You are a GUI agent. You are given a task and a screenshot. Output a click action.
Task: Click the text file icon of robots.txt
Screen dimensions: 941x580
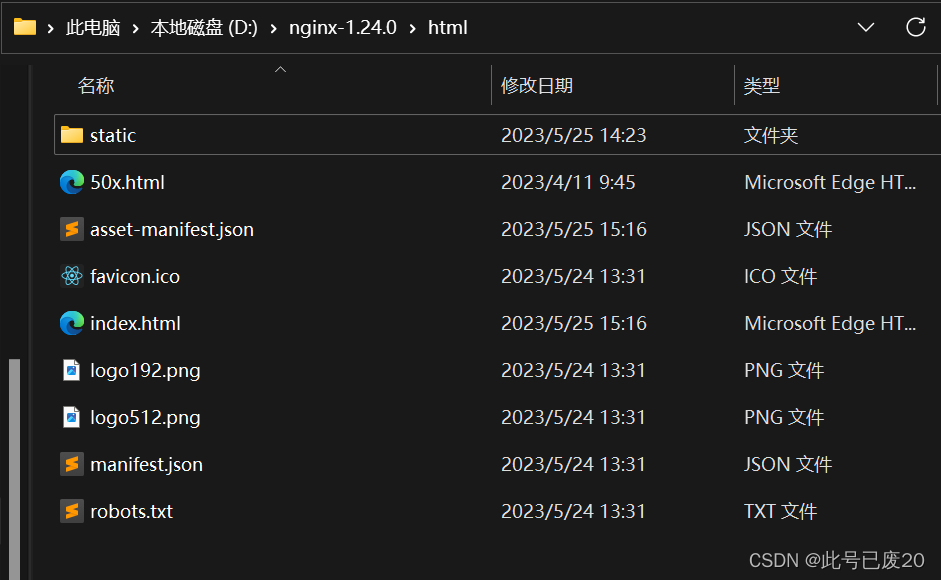(70, 511)
